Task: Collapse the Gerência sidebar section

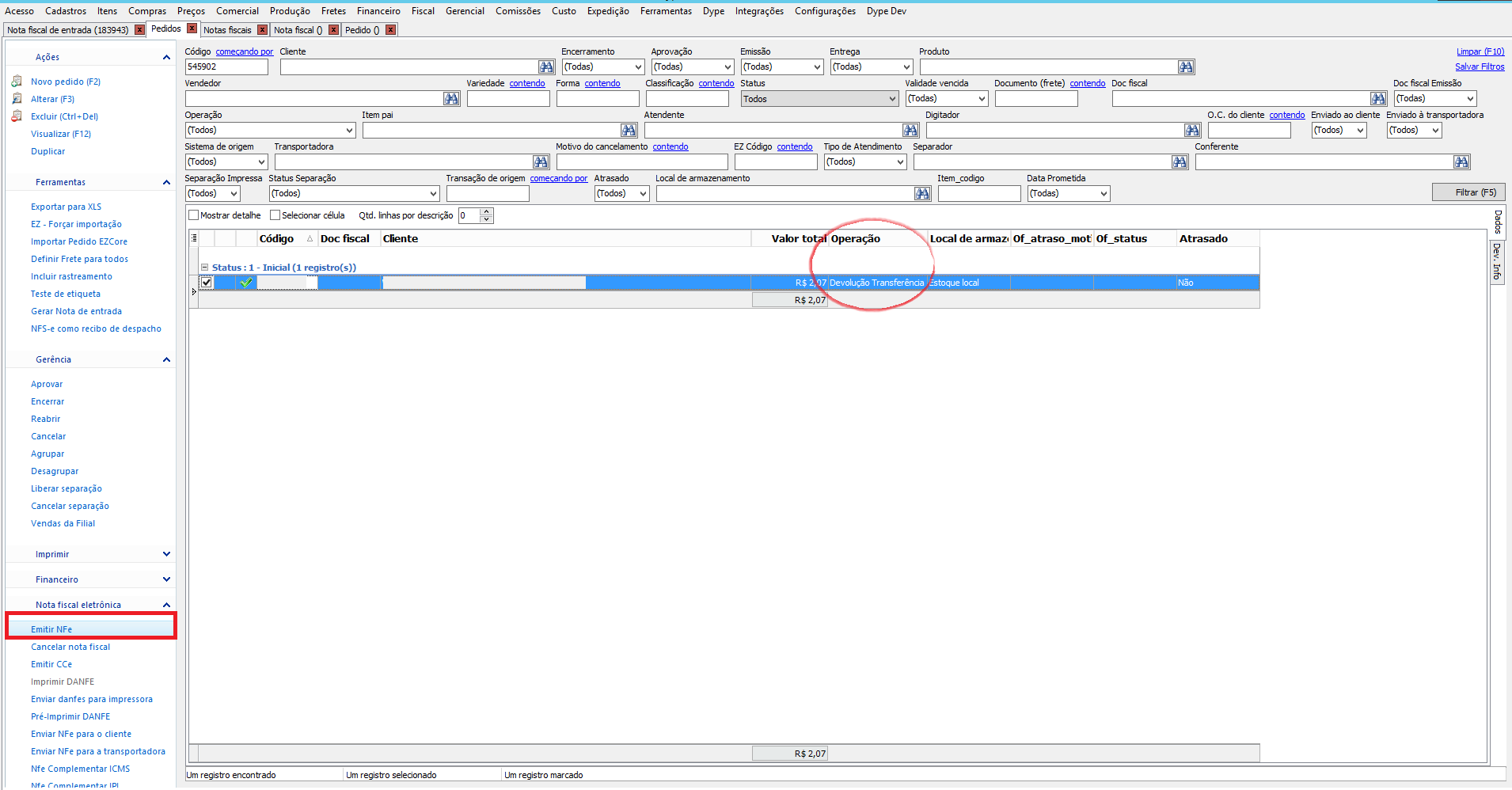Action: coord(166,359)
